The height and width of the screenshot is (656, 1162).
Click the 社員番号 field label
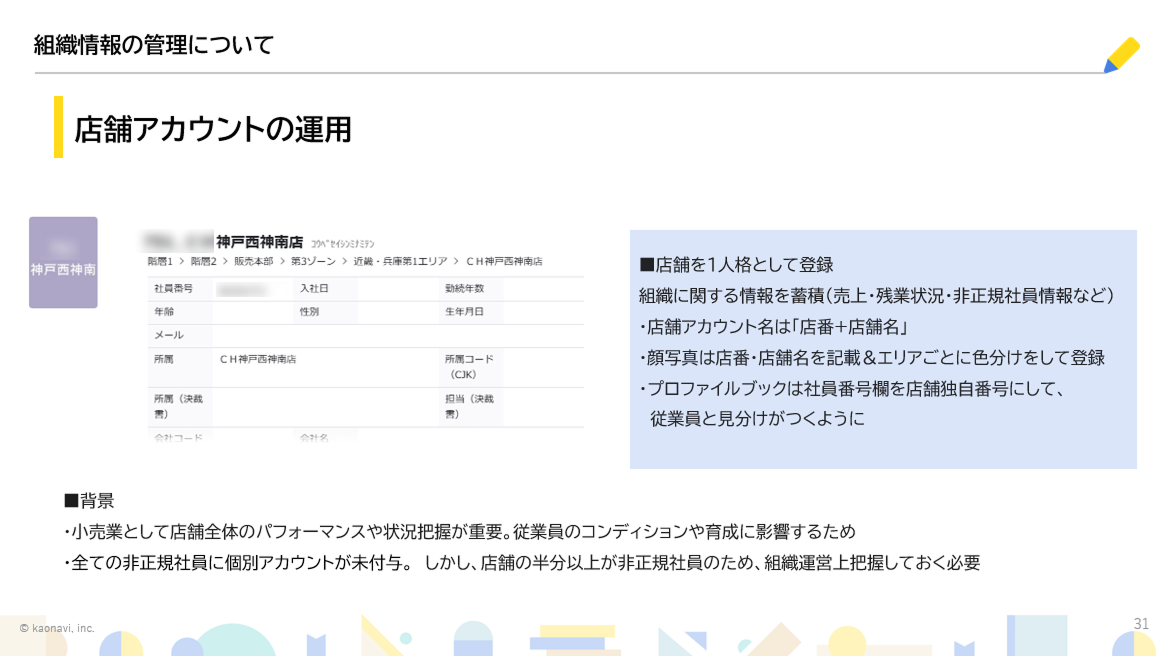pos(173,288)
